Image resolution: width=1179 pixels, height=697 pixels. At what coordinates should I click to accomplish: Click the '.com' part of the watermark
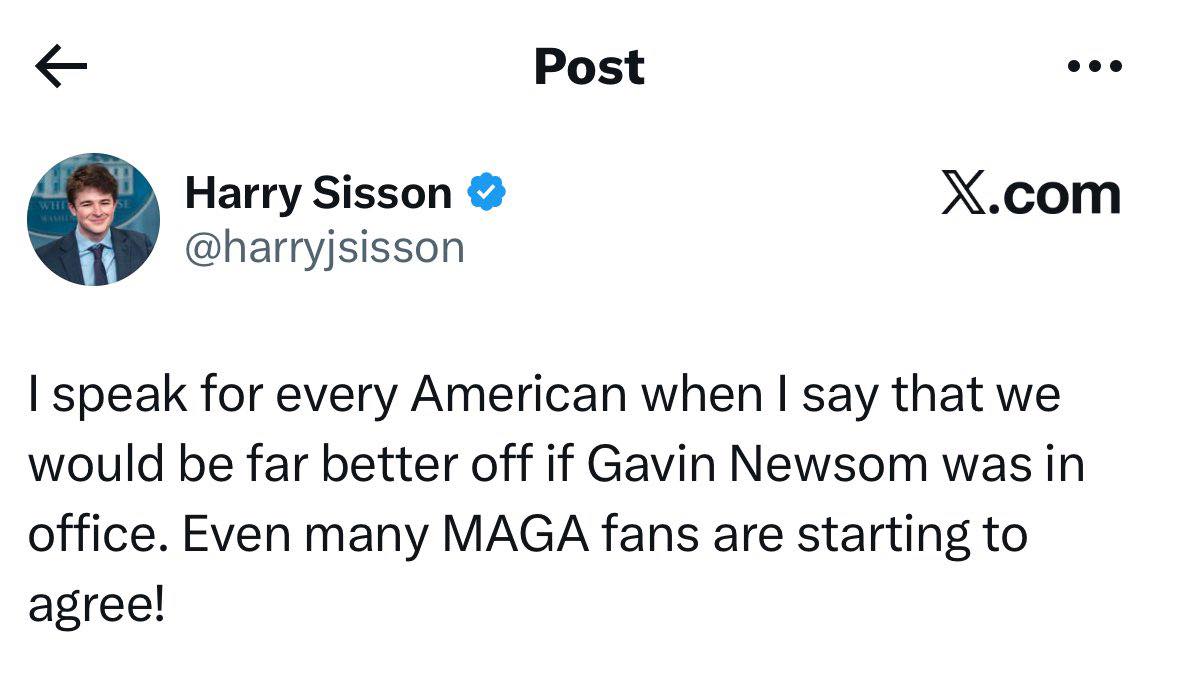click(x=1054, y=195)
